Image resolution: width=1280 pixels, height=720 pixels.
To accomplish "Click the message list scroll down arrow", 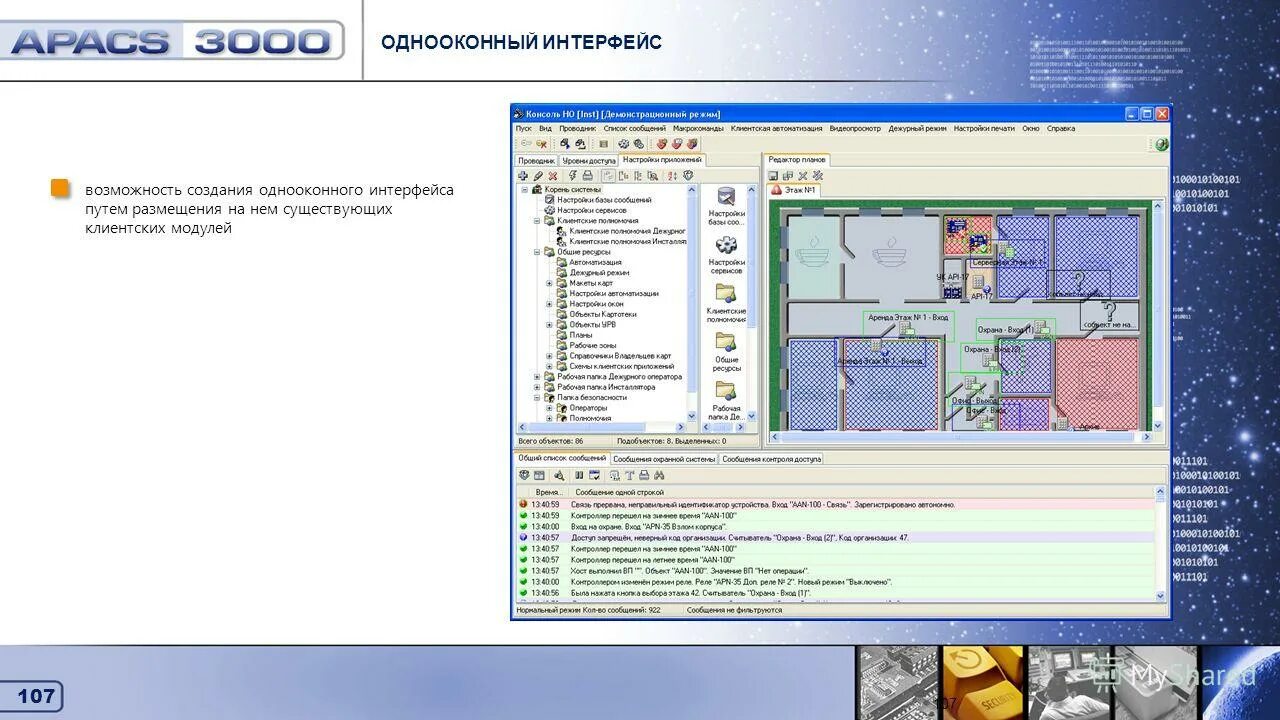I will (x=1160, y=596).
